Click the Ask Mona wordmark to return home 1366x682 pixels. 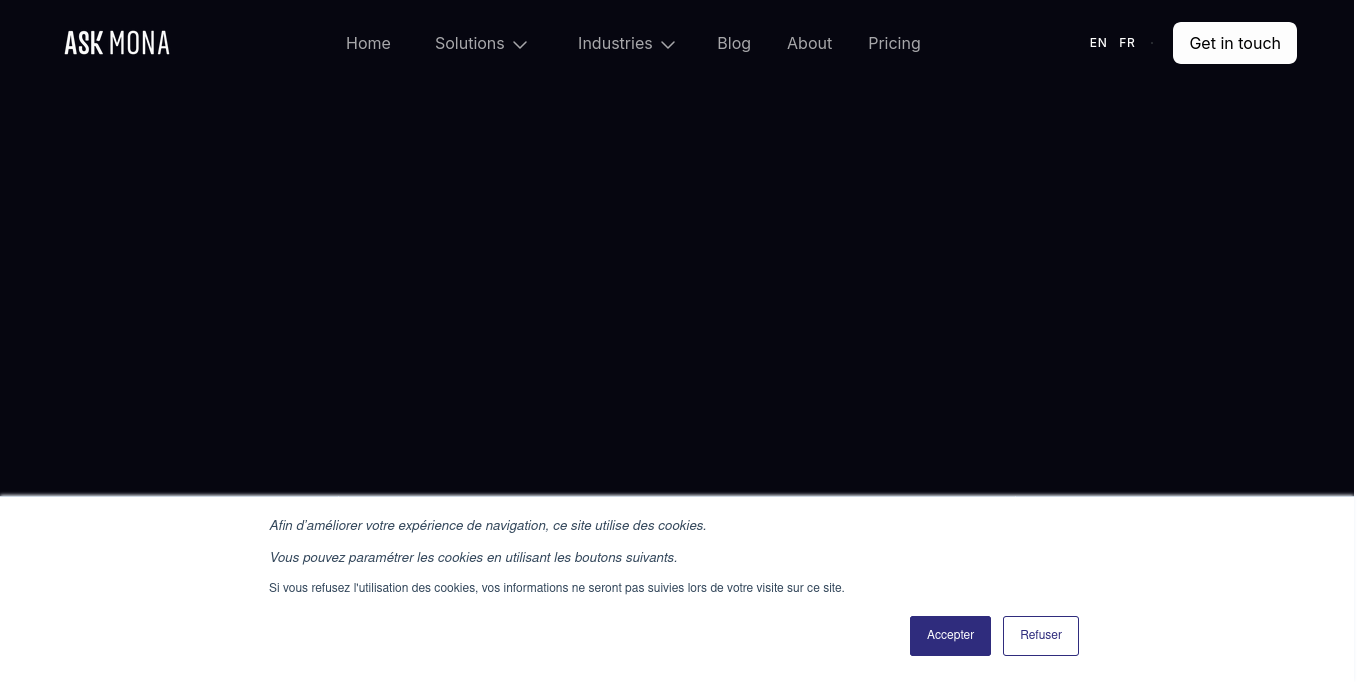[x=116, y=42]
